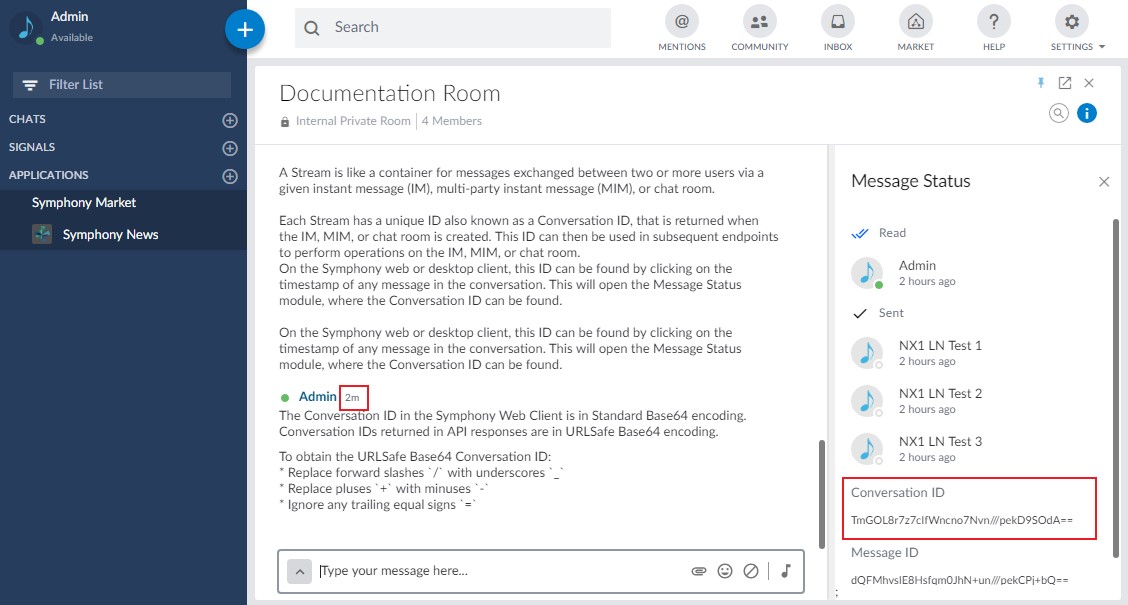Click the Admin sender name in chat
Screen dimensions: 1128x605
(317, 397)
